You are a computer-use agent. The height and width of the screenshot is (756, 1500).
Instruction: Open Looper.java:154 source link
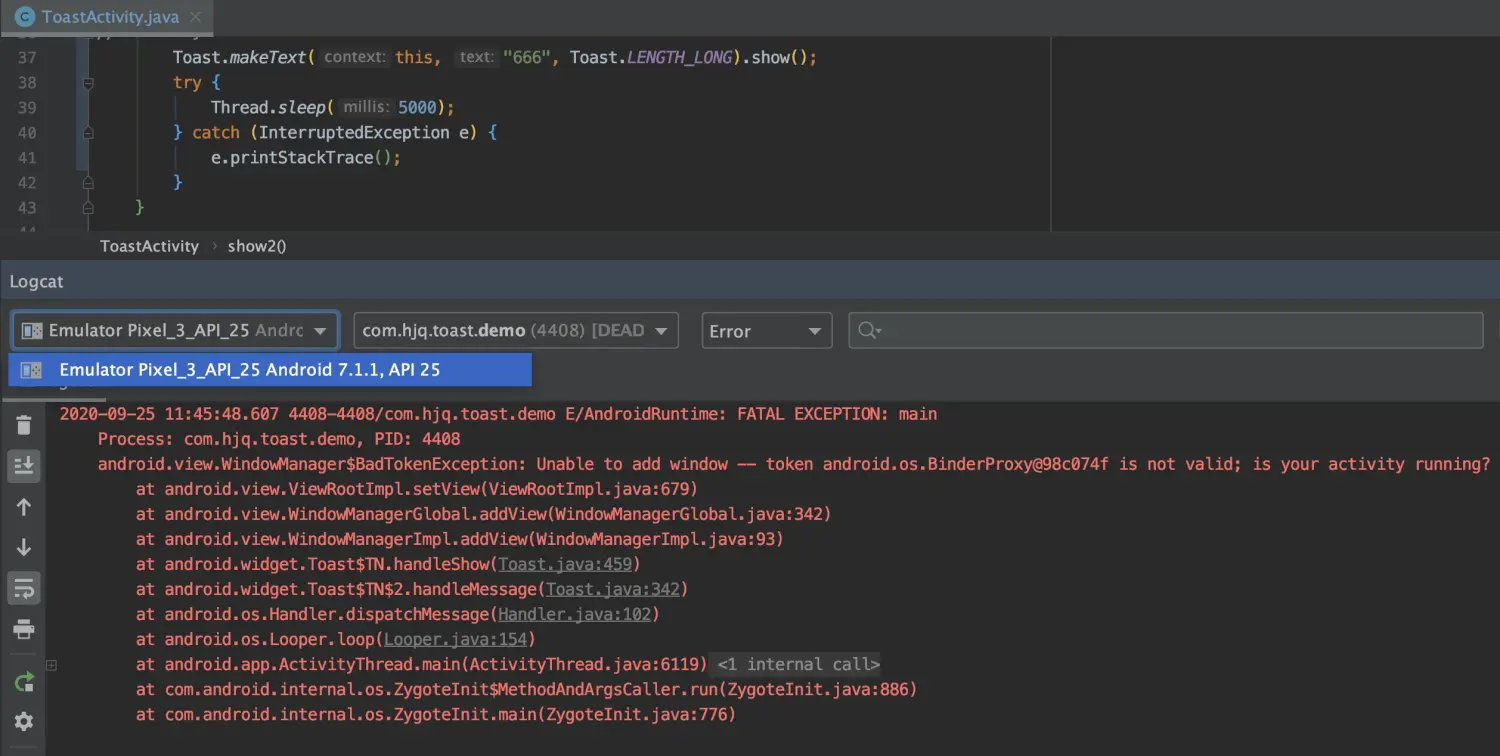click(x=455, y=640)
